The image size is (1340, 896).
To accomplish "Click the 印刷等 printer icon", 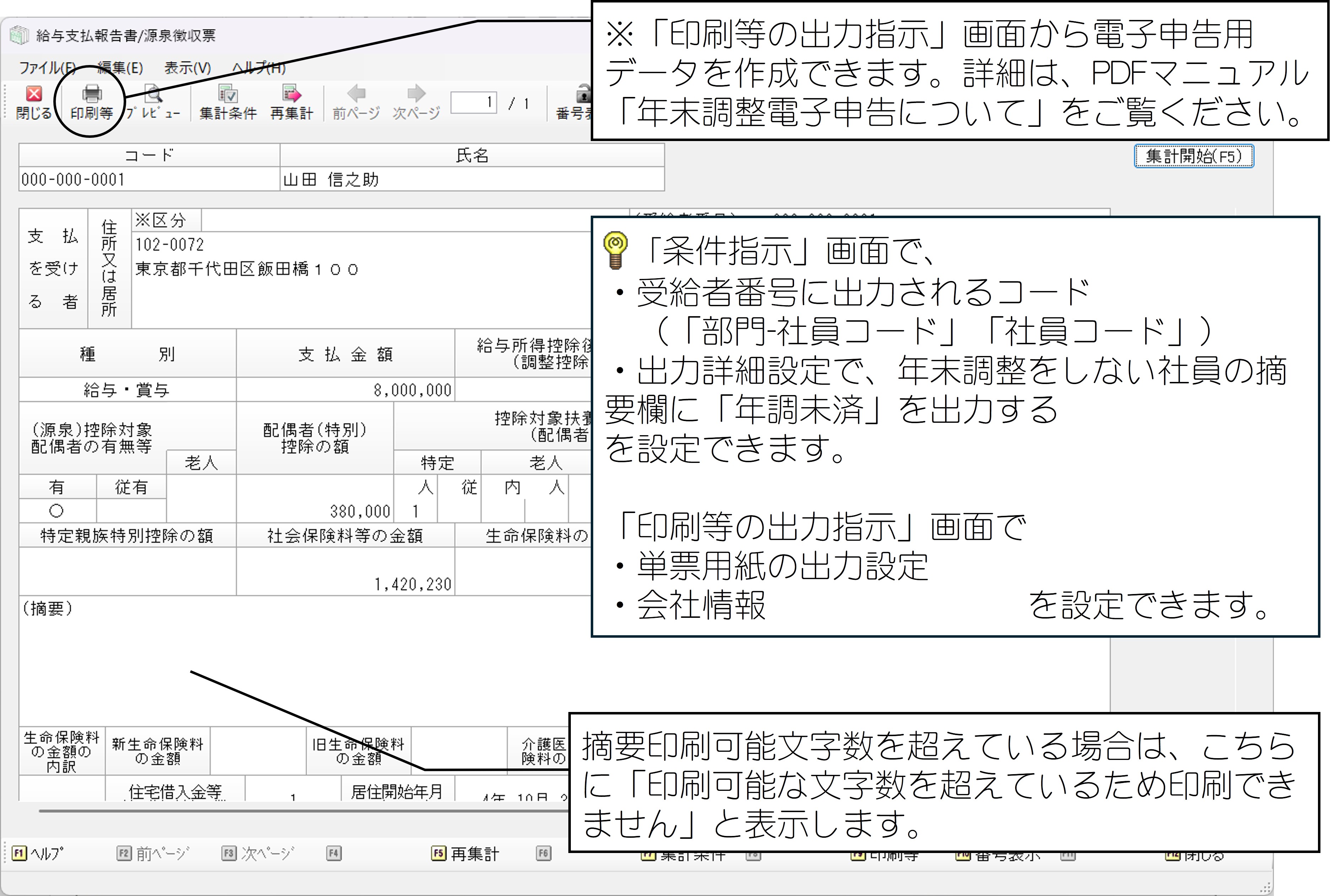I will 91,94.
